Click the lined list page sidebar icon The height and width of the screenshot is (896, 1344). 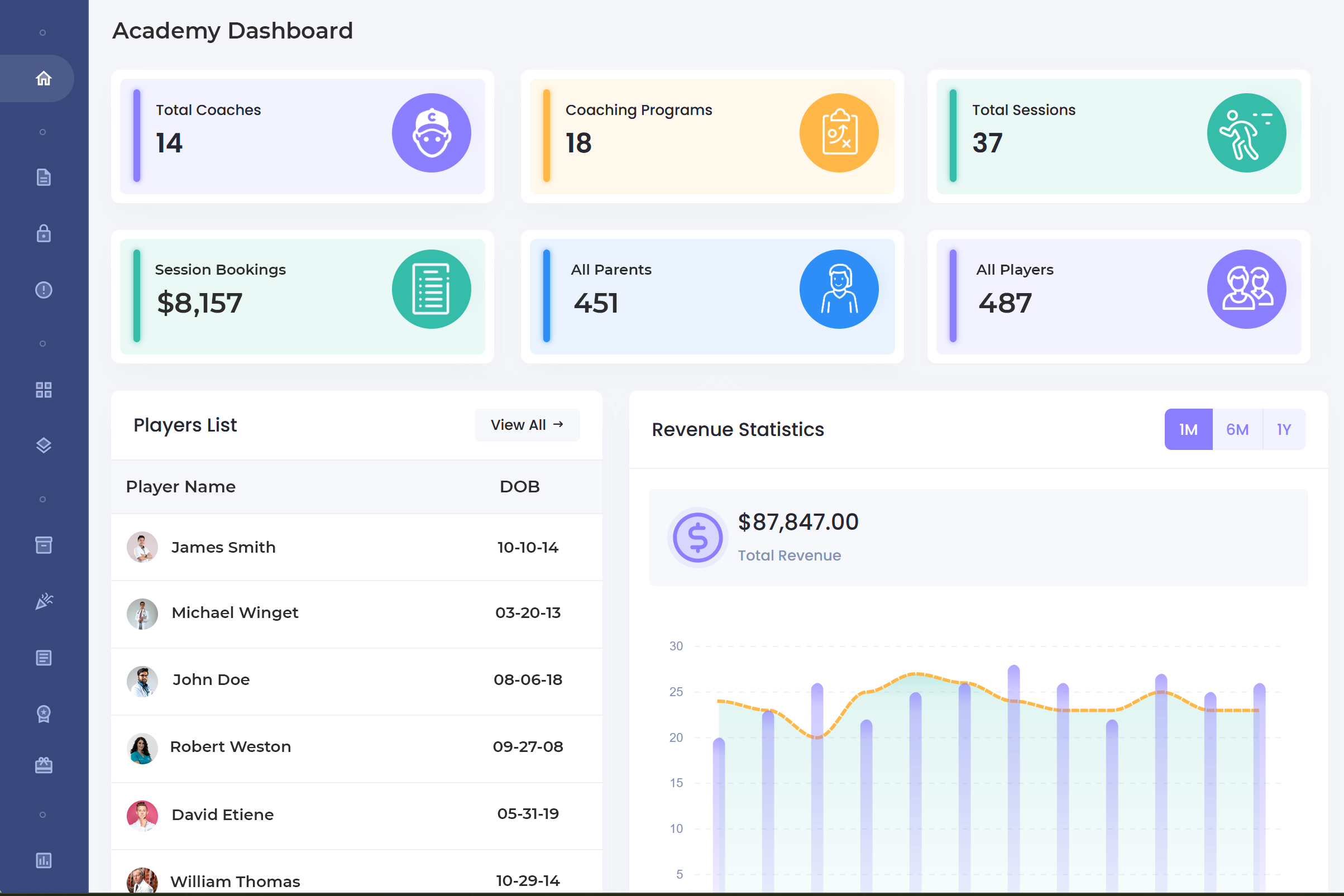pos(44,658)
